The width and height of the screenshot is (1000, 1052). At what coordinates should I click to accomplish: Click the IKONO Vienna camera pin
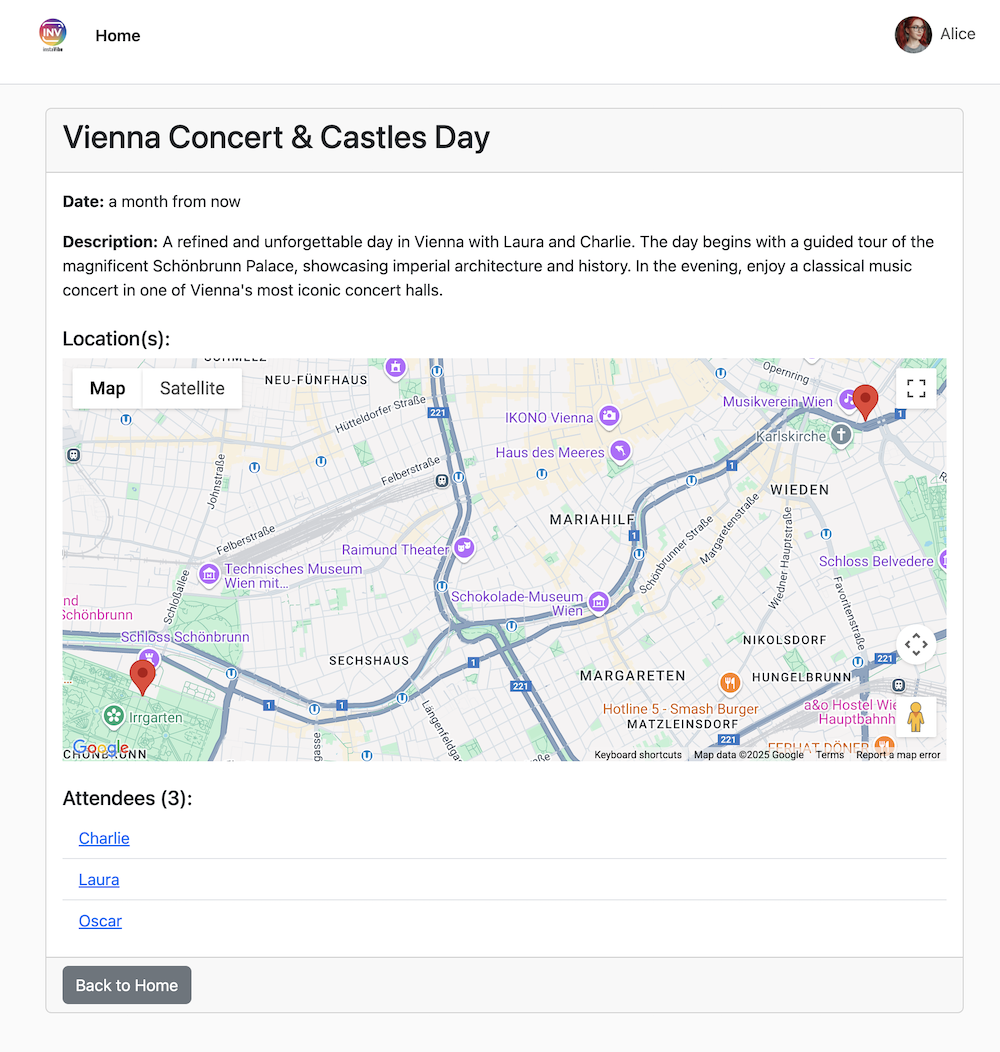[609, 417]
